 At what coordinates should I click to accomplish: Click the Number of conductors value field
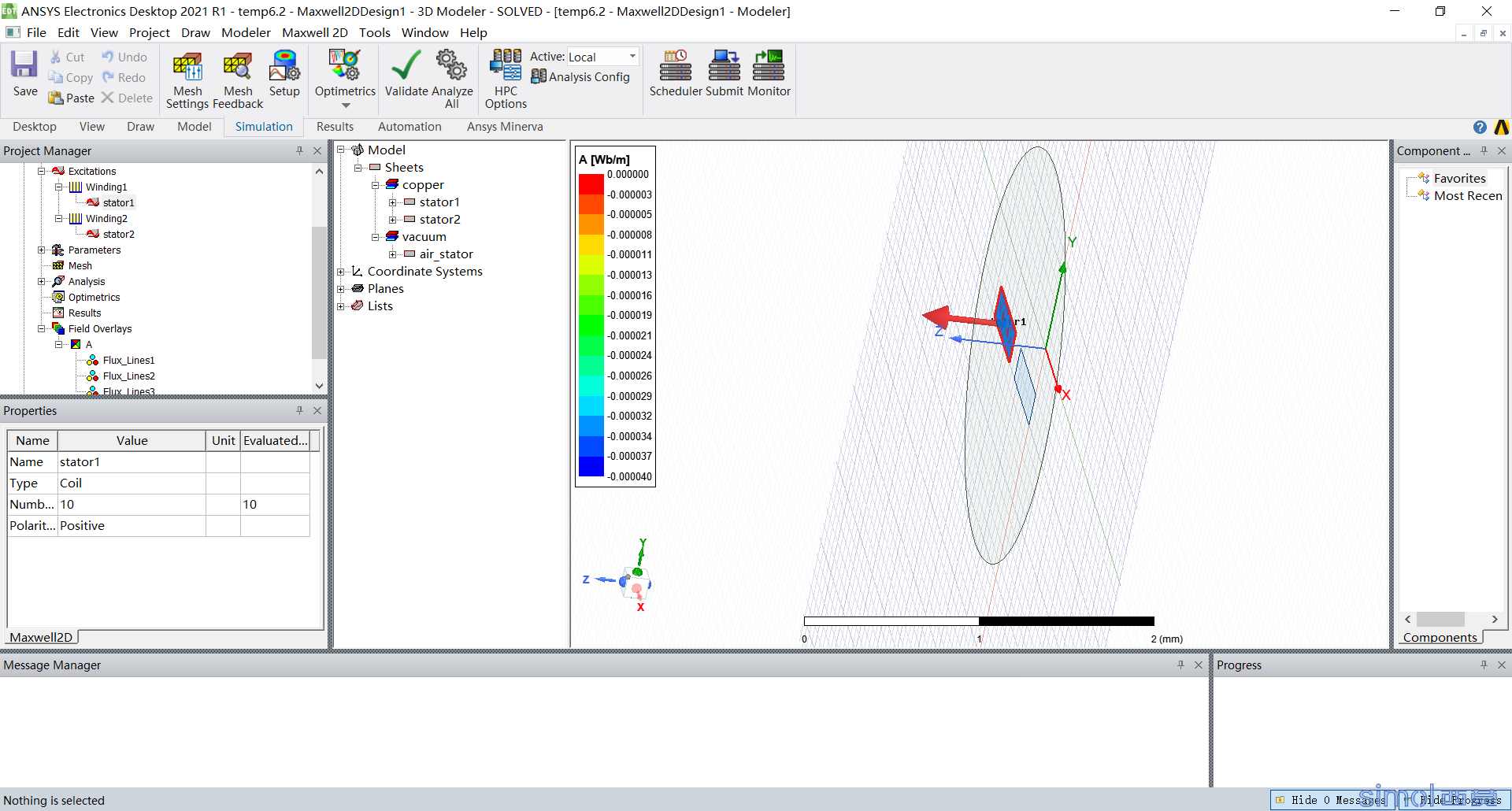(x=132, y=504)
